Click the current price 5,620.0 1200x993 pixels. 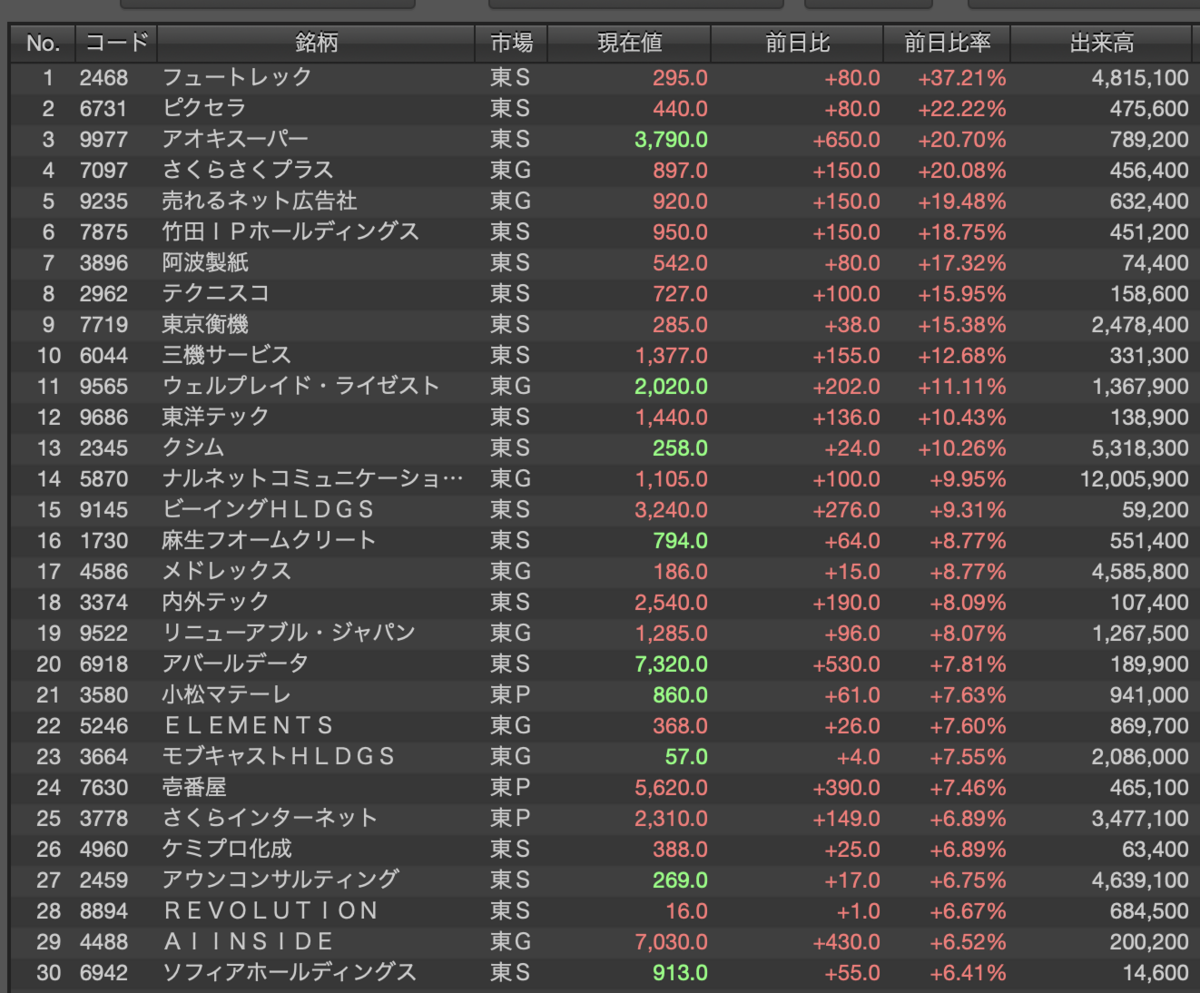tap(671, 787)
